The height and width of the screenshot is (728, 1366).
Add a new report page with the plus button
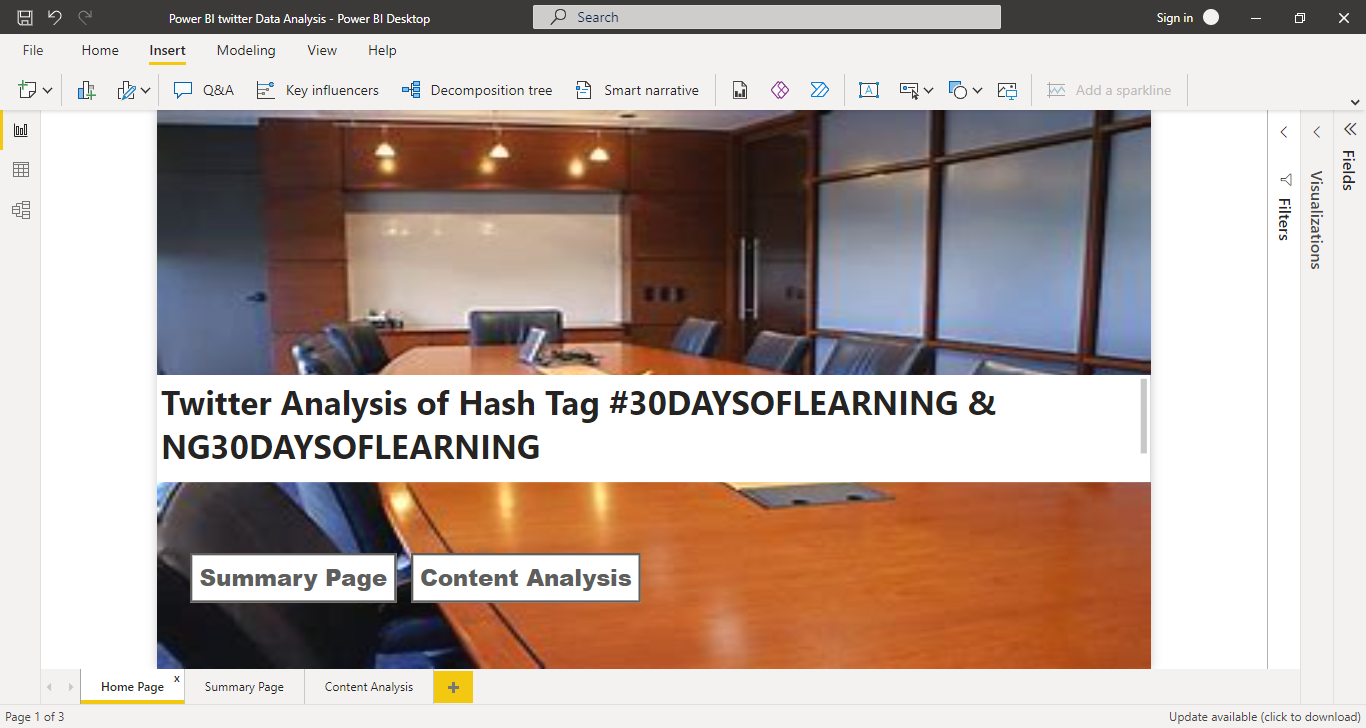click(453, 687)
